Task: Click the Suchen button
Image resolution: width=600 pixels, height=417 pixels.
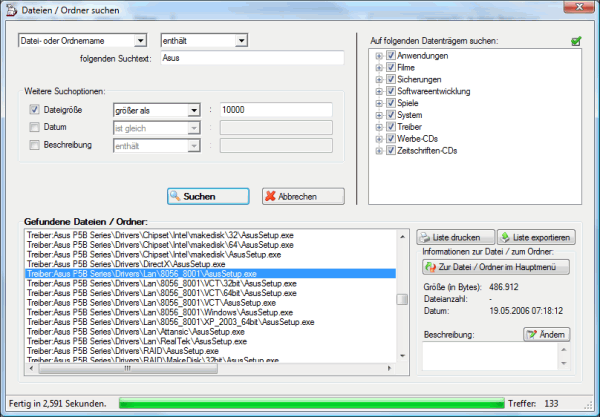Action: click(208, 196)
